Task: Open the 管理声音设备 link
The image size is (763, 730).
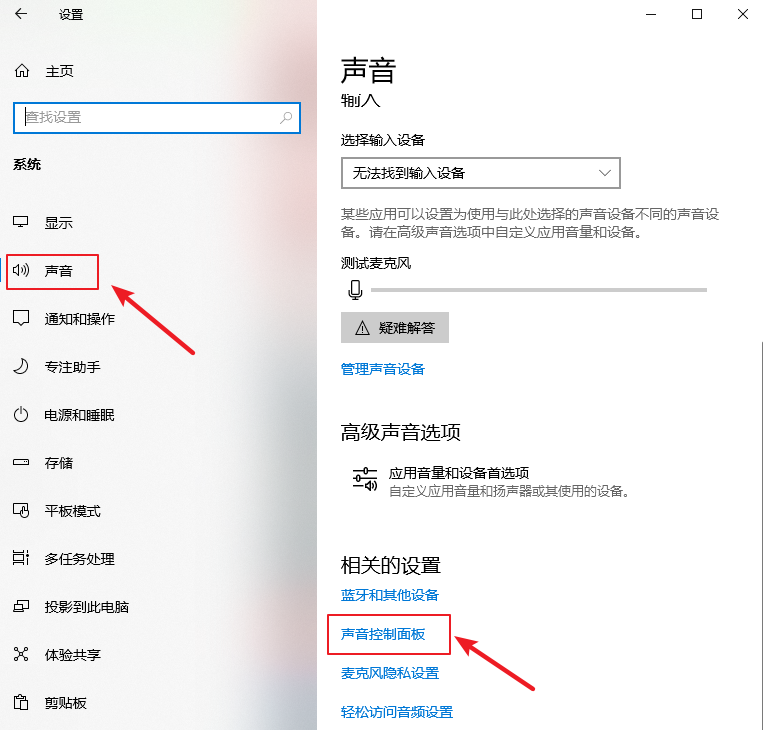Action: [383, 369]
